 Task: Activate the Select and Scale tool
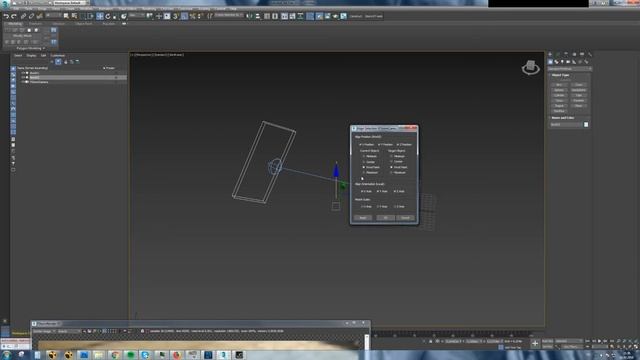tap(115, 16)
